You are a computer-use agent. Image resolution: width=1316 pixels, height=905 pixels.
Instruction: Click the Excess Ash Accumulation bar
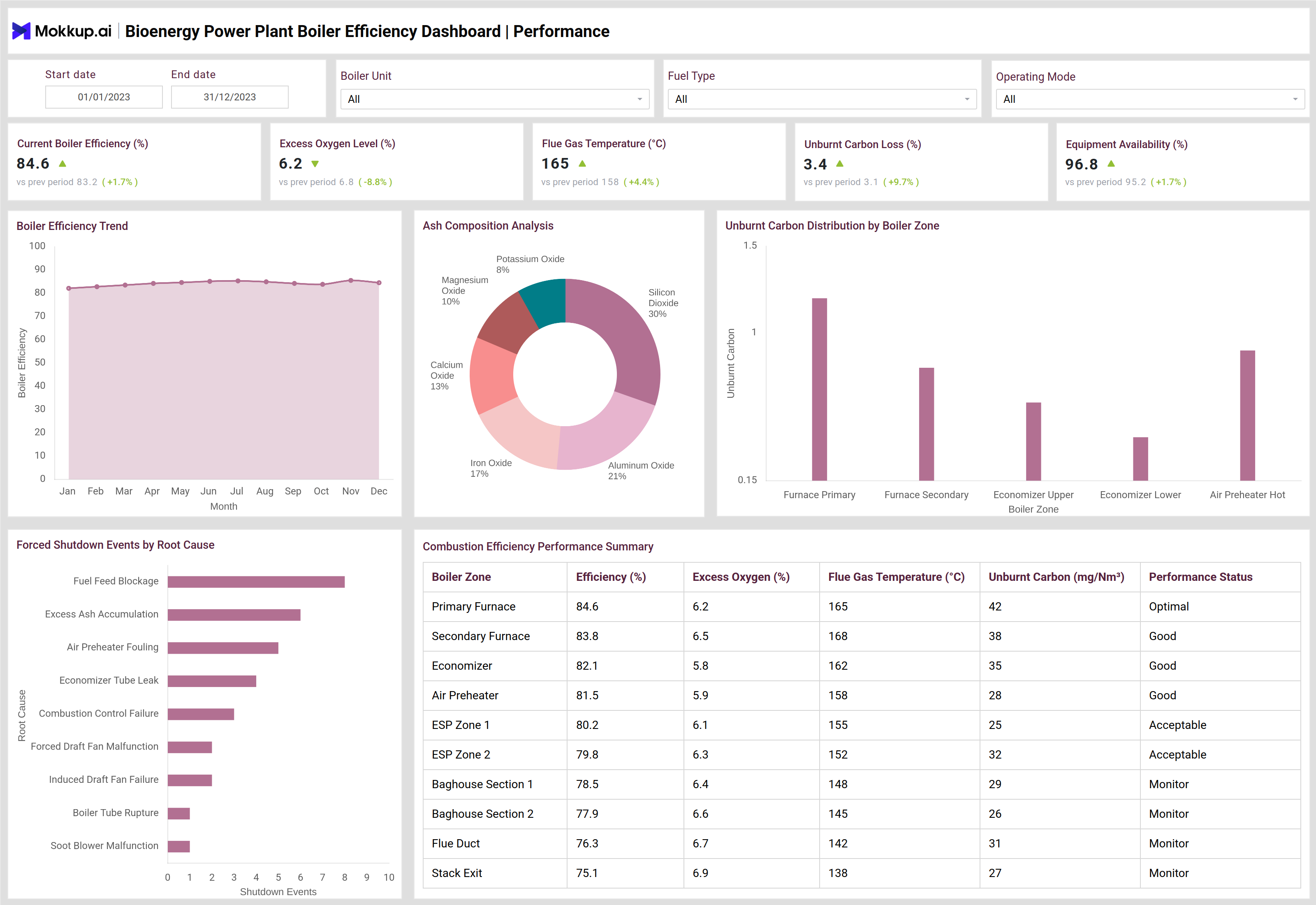234,615
